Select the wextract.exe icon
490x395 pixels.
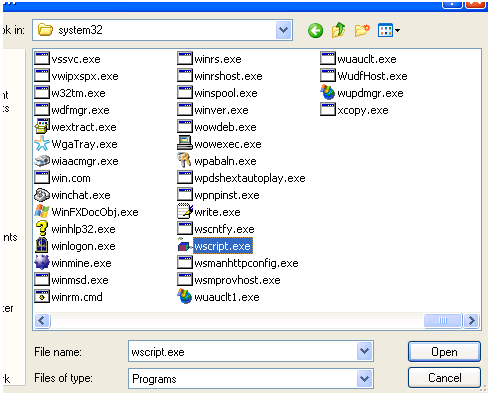click(42, 127)
